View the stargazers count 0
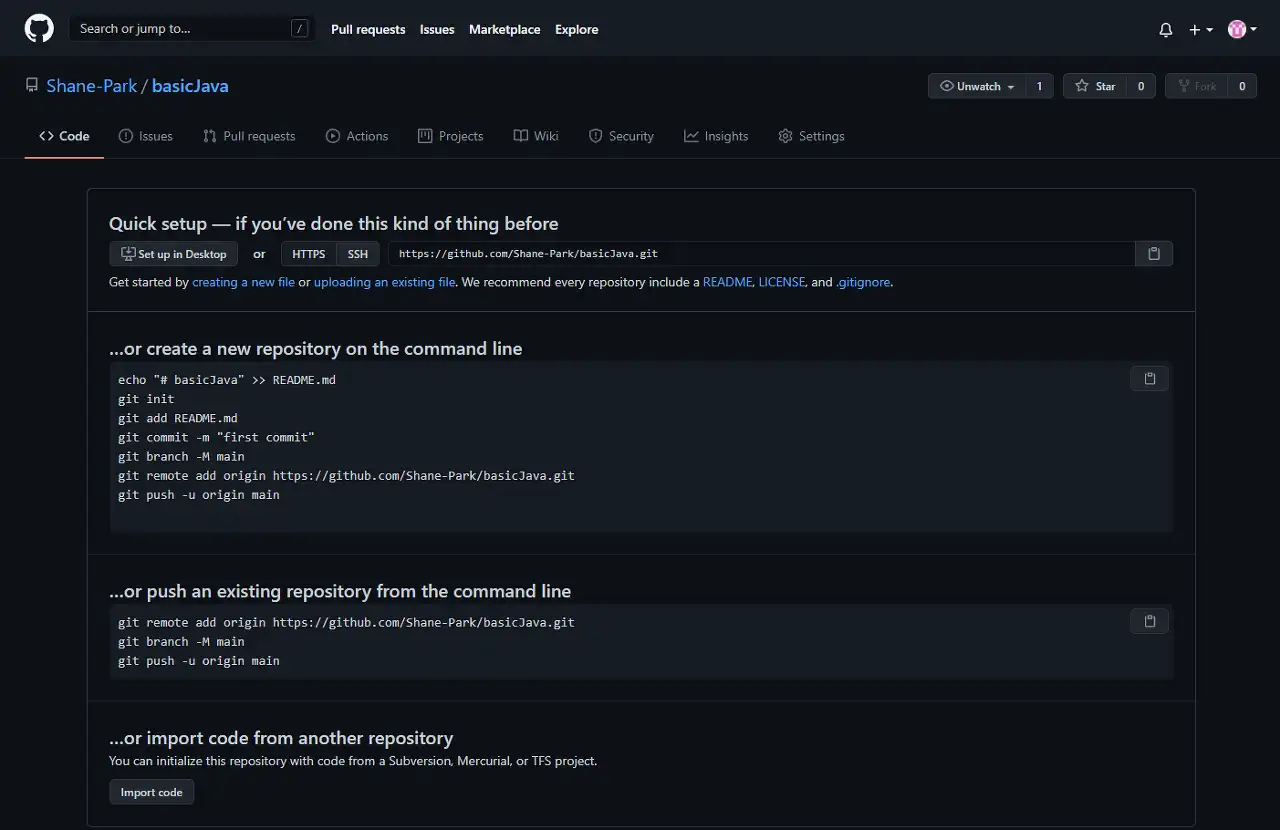The image size is (1280, 830). [1141, 86]
